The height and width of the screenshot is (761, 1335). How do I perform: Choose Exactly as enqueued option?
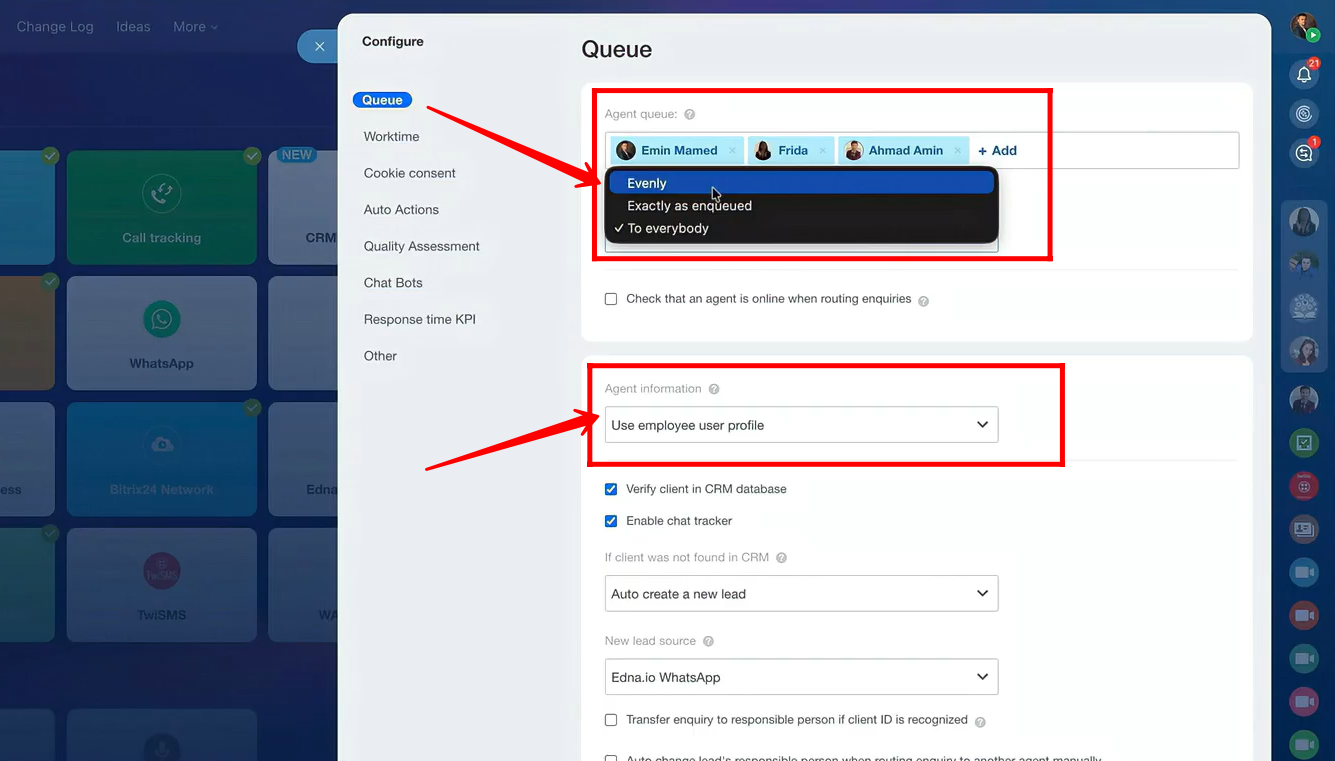(x=689, y=206)
